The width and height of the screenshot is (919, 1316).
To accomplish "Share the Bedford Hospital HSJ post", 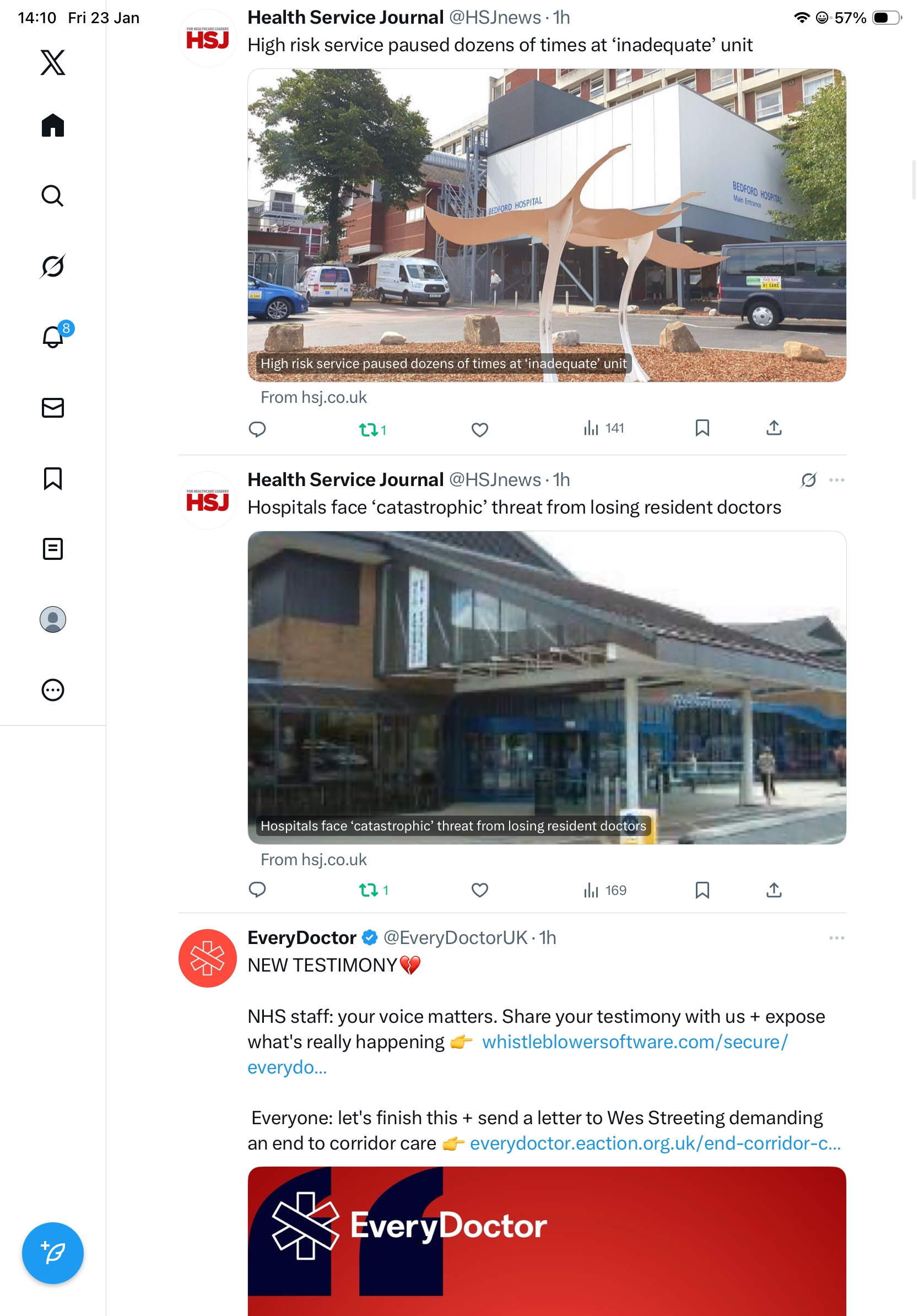I will [x=774, y=428].
